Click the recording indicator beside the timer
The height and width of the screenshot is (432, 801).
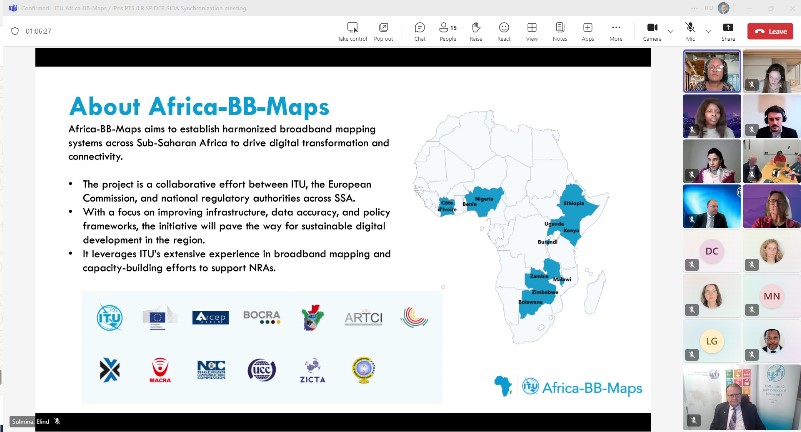(15, 31)
